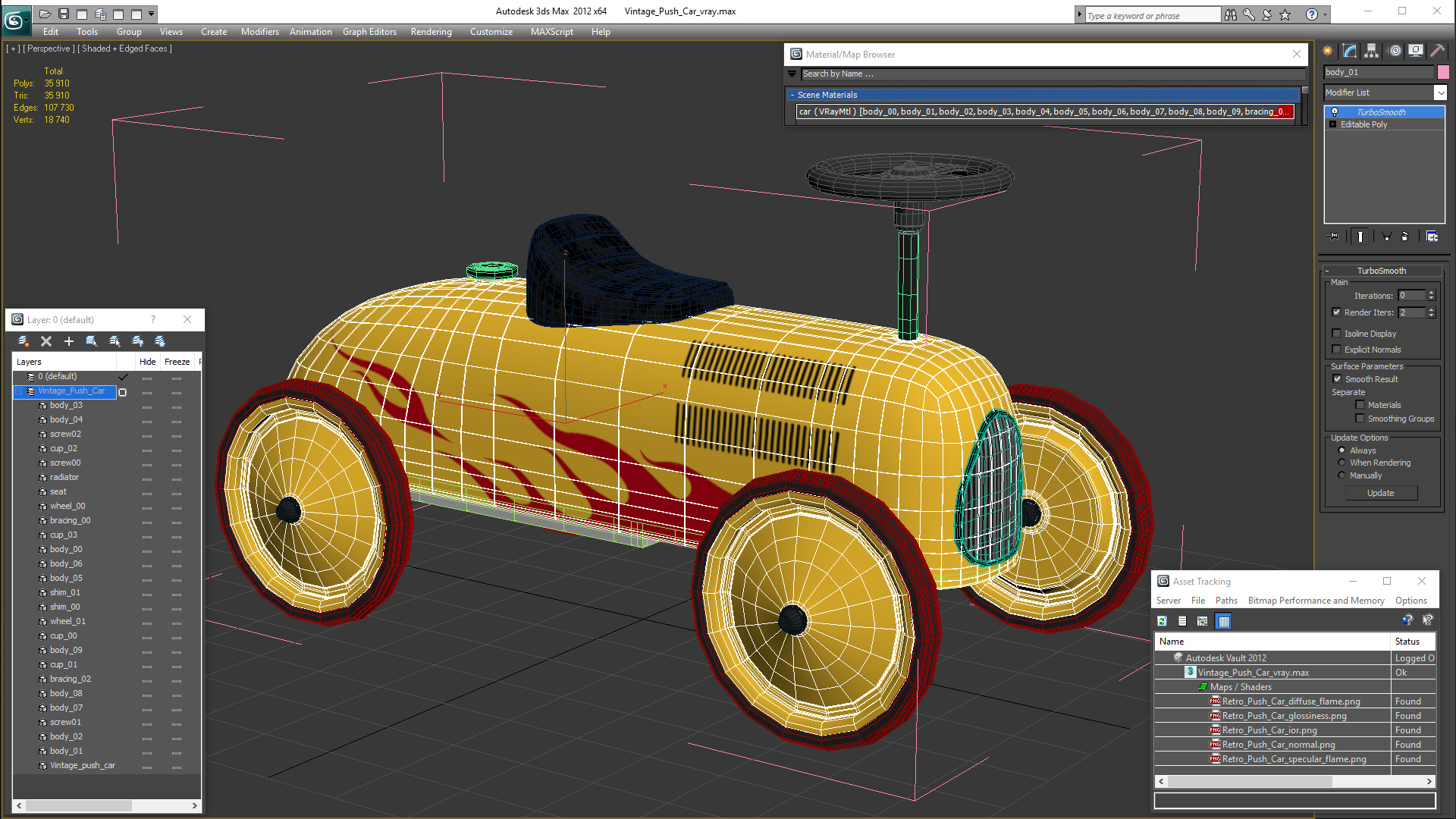Open the Utilities hammer panel tab
This screenshot has height=819, width=1456.
pos(1437,51)
